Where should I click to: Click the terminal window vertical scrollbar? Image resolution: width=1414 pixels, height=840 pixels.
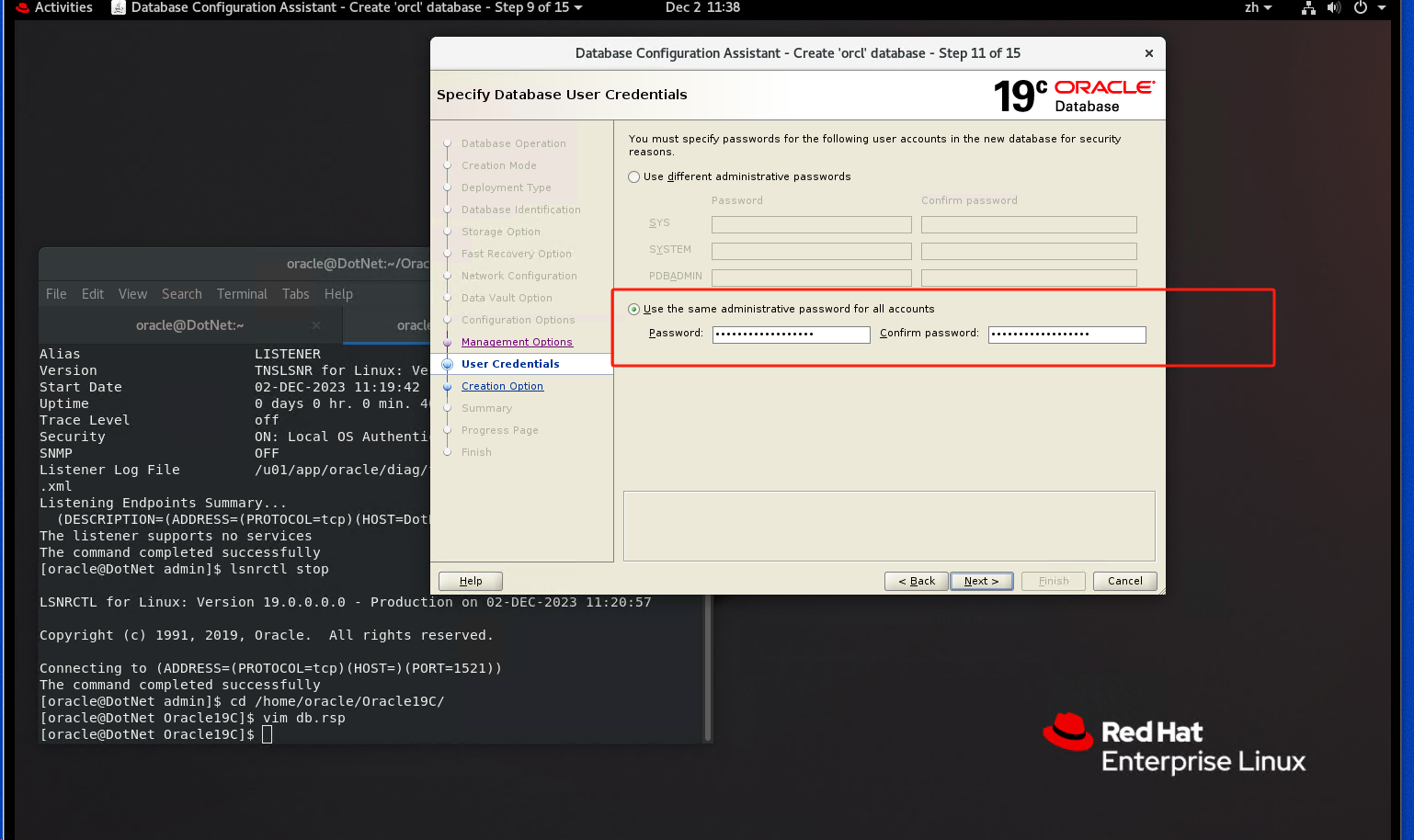point(708,666)
